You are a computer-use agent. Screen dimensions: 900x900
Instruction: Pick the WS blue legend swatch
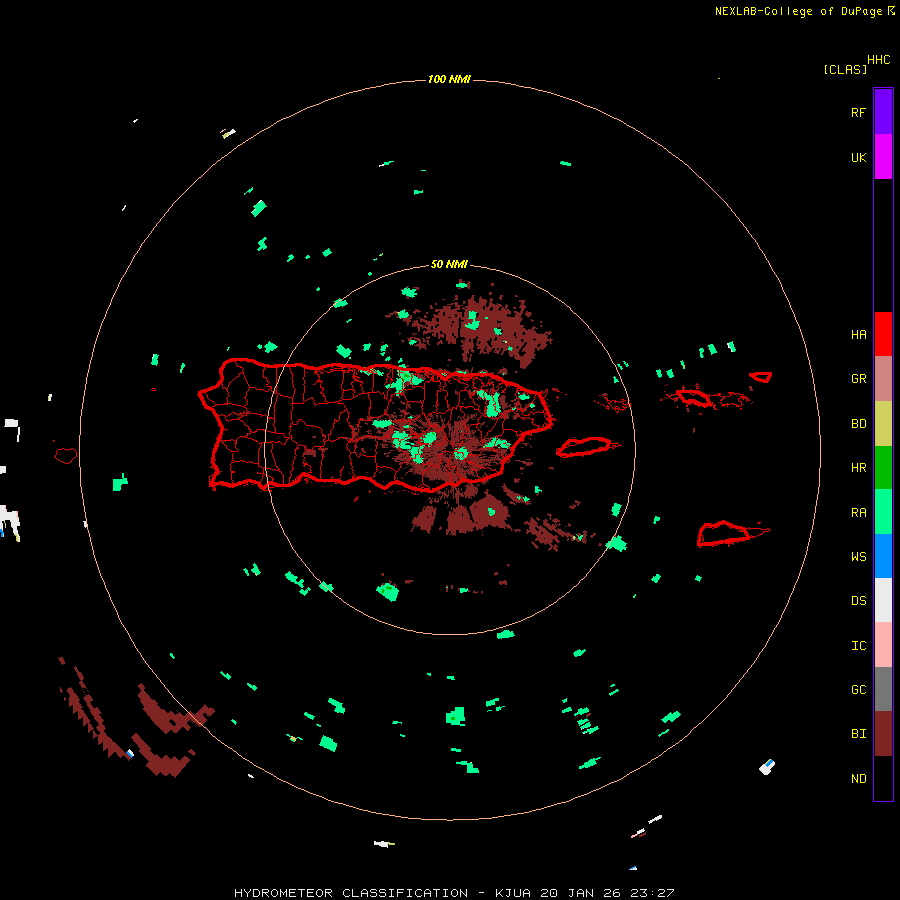pyautogui.click(x=883, y=556)
